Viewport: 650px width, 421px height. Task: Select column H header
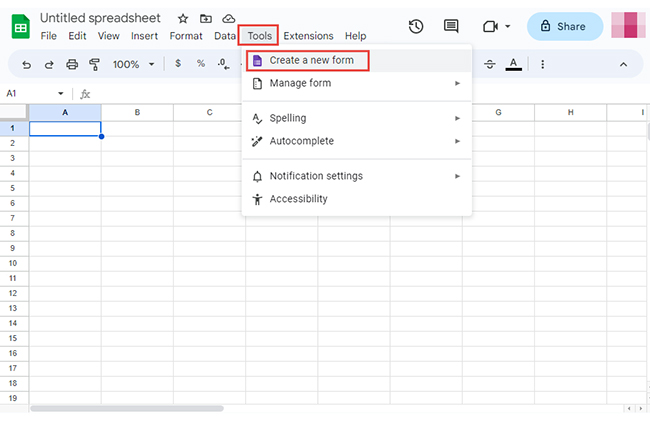pos(570,112)
